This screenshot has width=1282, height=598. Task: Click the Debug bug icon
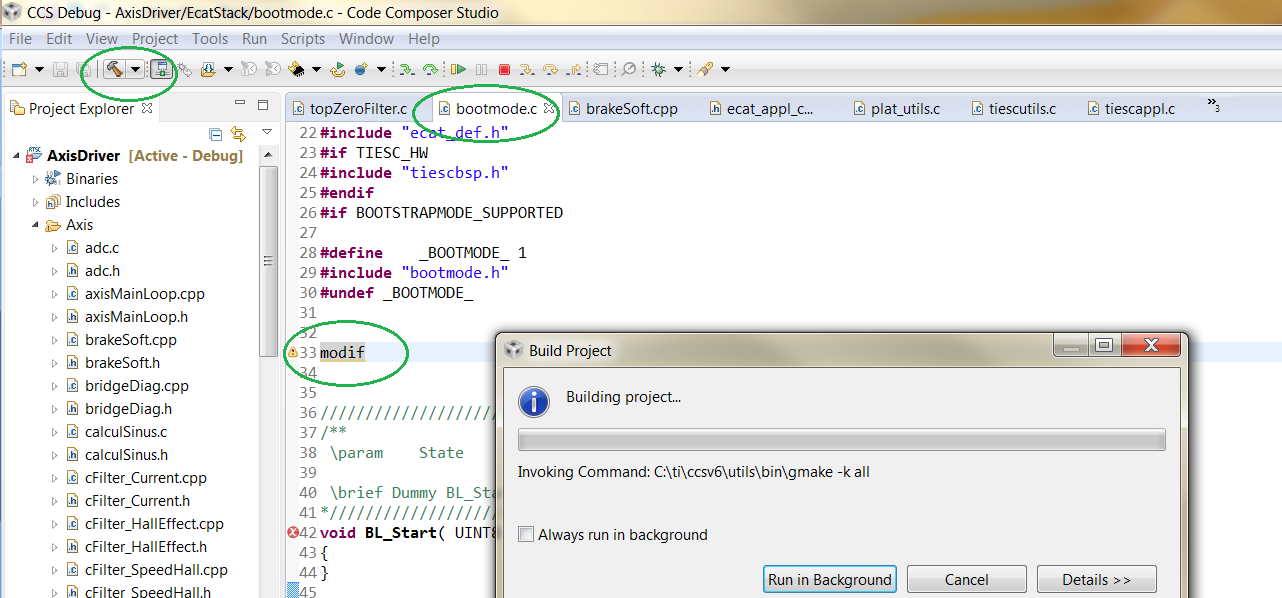pyautogui.click(x=658, y=69)
